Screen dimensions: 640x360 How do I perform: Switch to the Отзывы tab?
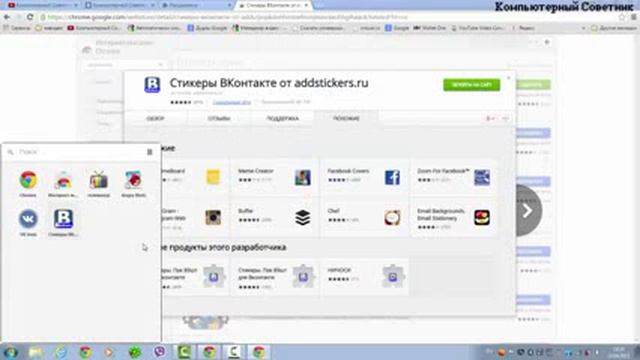point(219,118)
